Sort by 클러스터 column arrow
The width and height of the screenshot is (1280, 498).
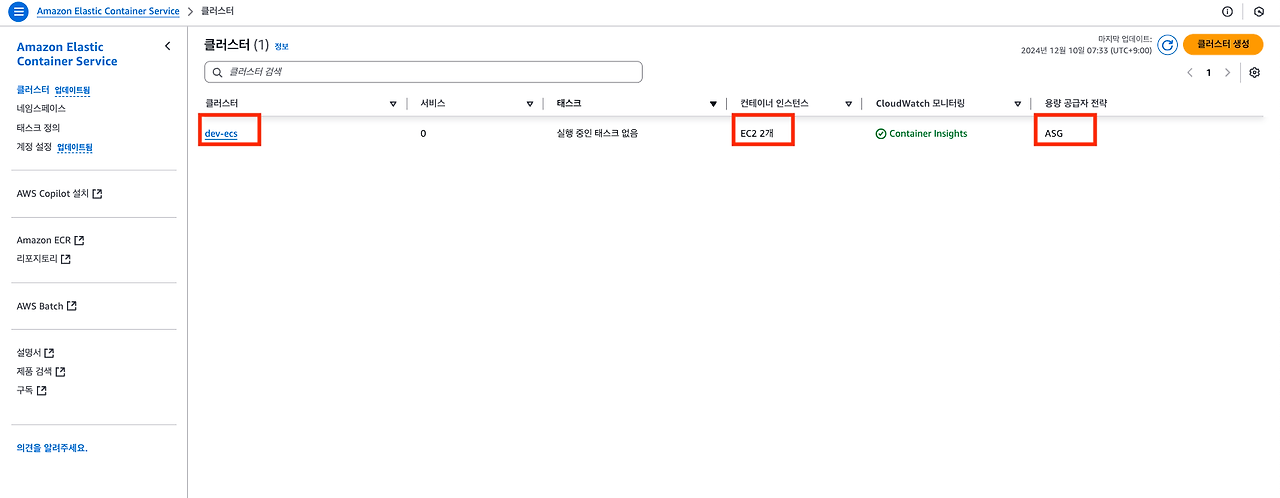pyautogui.click(x=393, y=104)
